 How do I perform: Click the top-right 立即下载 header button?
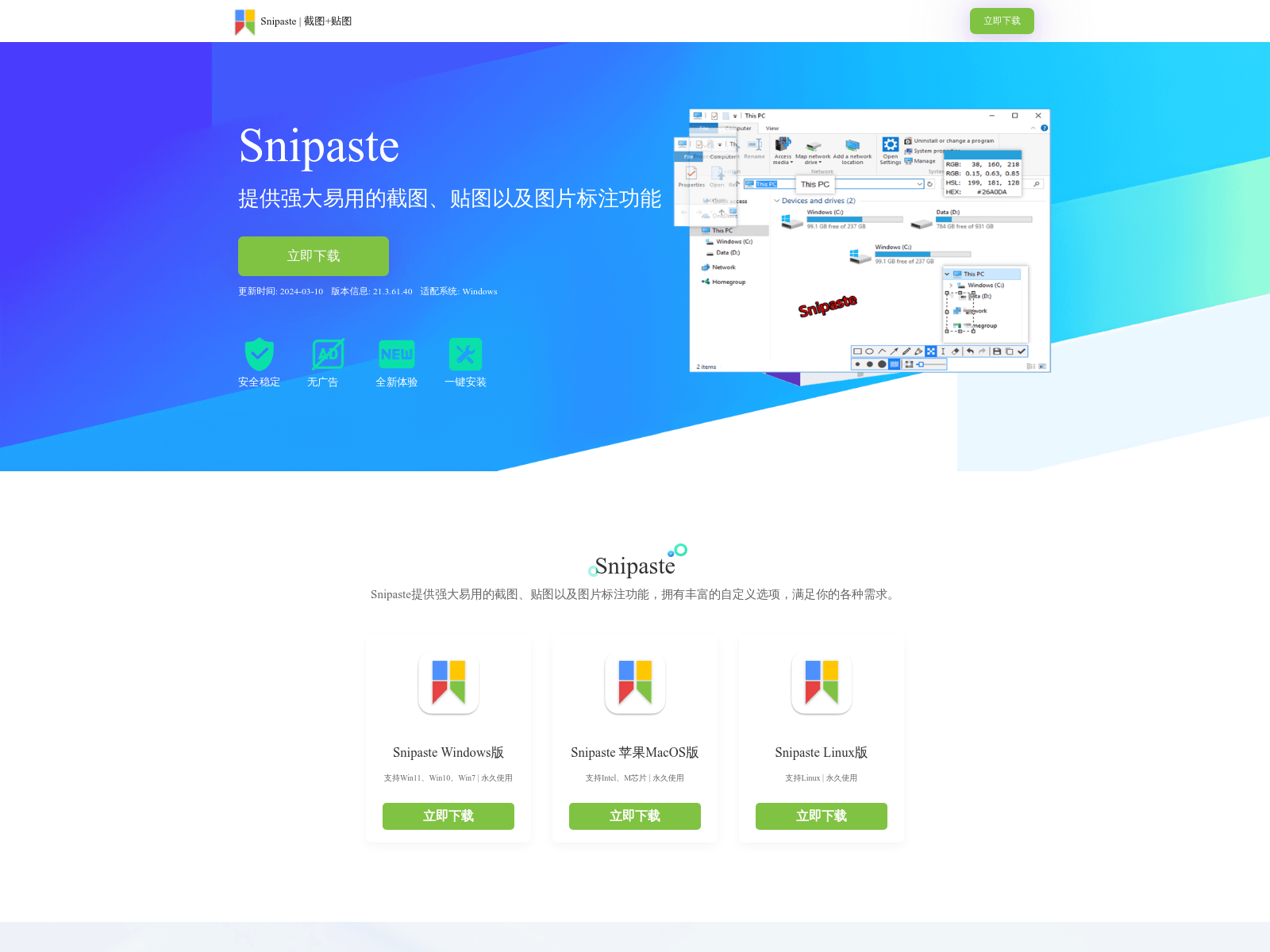1002,21
